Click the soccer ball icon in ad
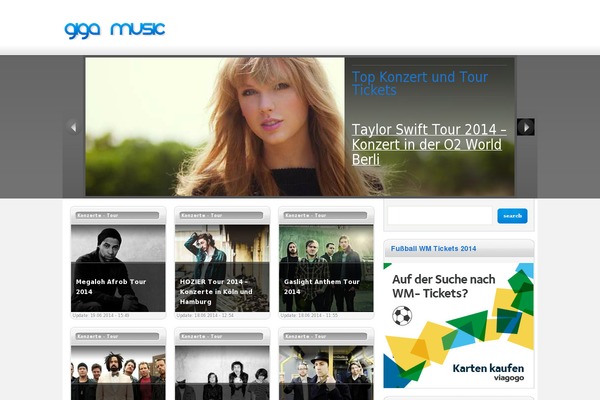Image resolution: width=600 pixels, height=400 pixels. tap(402, 316)
